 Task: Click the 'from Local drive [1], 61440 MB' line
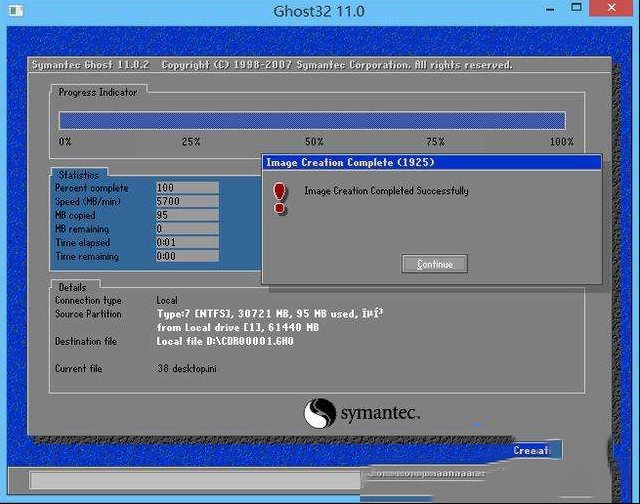tap(238, 327)
